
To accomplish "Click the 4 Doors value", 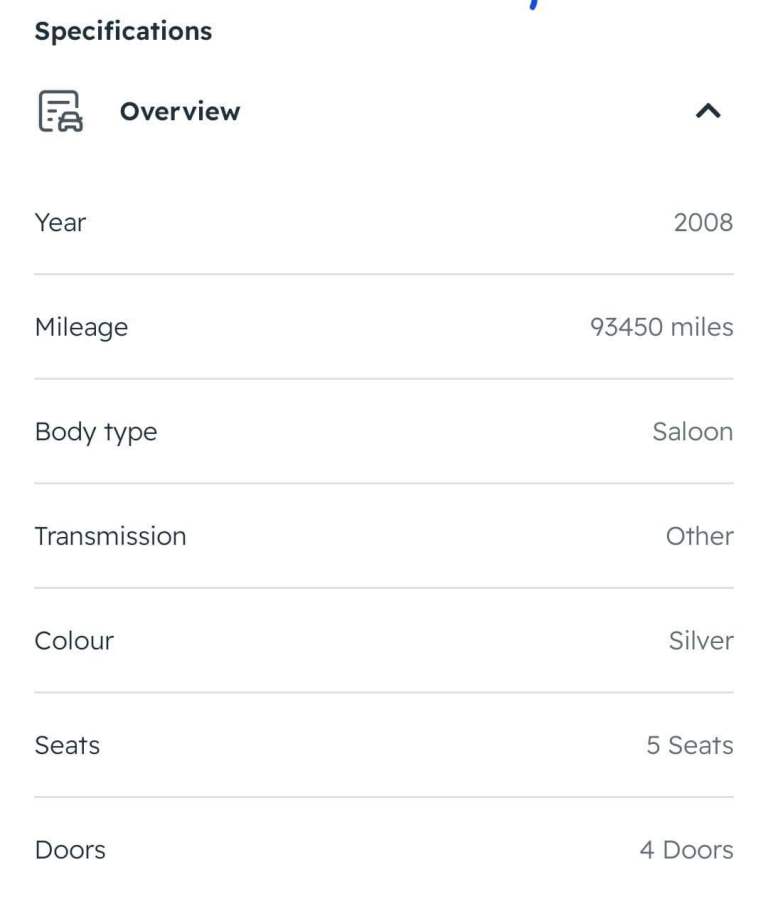I will click(x=686, y=850).
